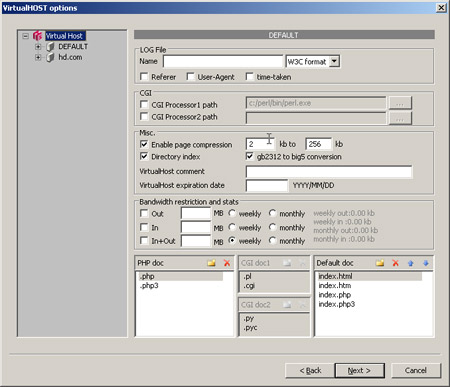Click the VirtualHost comment field
450x387 pixels.
pos(329,172)
